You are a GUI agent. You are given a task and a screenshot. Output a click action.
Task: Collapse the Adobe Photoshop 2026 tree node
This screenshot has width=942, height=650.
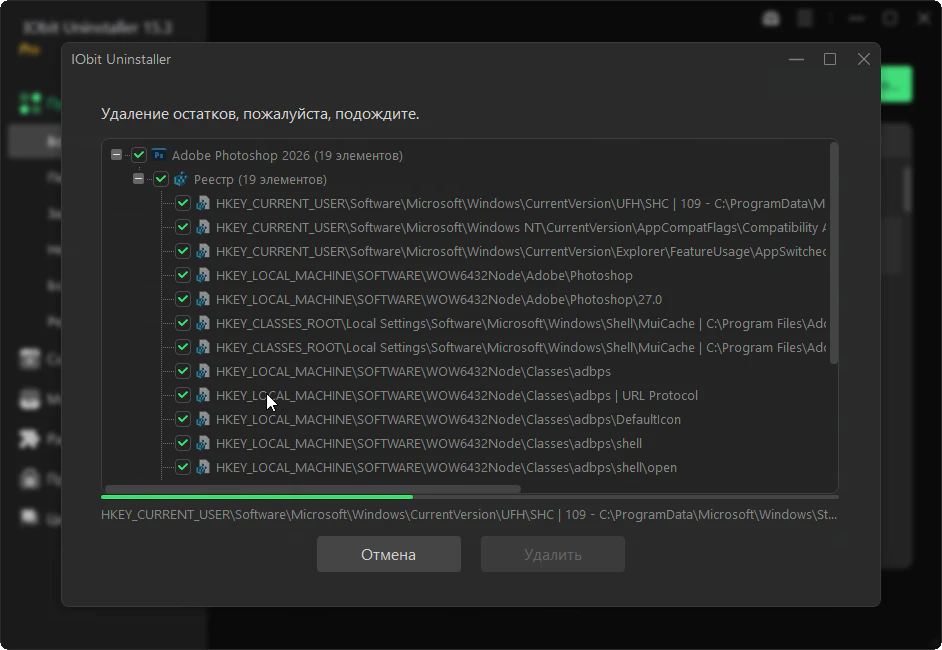click(x=117, y=155)
